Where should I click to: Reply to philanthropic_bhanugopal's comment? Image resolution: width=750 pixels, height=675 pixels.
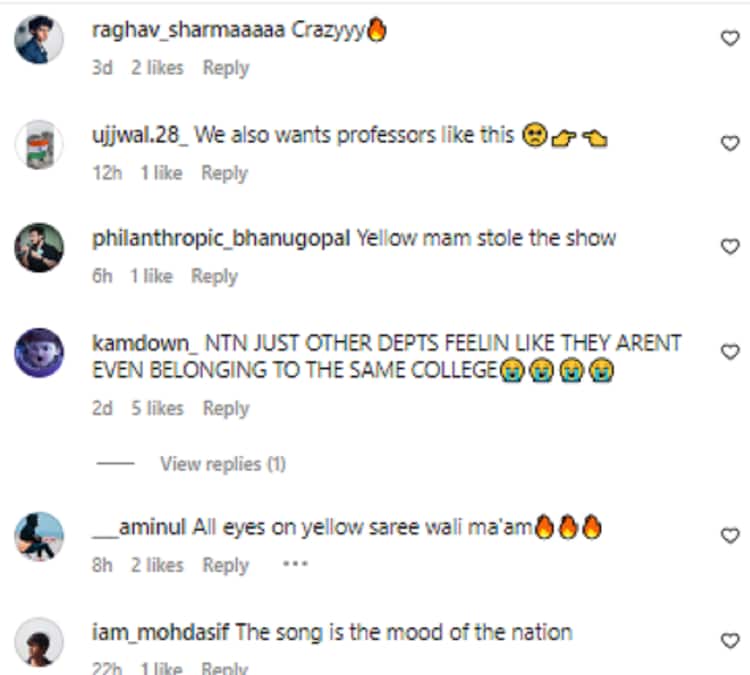[214, 277]
